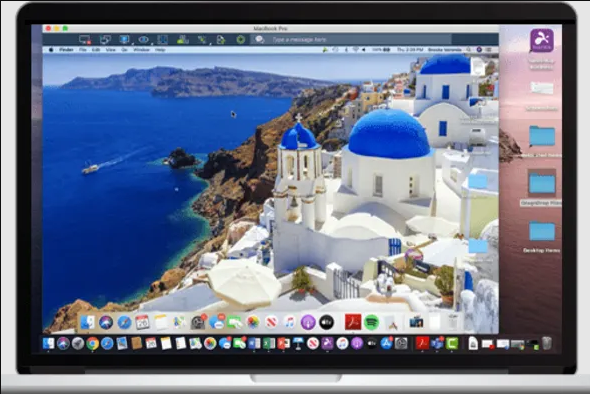The width and height of the screenshot is (590, 394).
Task: Toggle the eye view-only icon in toolbar
Action: 143,39
